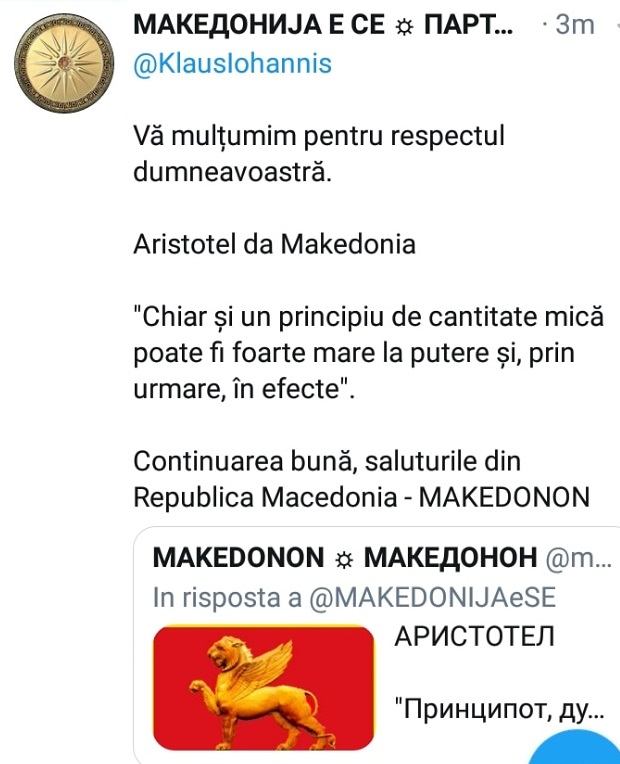Expand the truncated 'Принципот, ду...' quoted text

499,709
